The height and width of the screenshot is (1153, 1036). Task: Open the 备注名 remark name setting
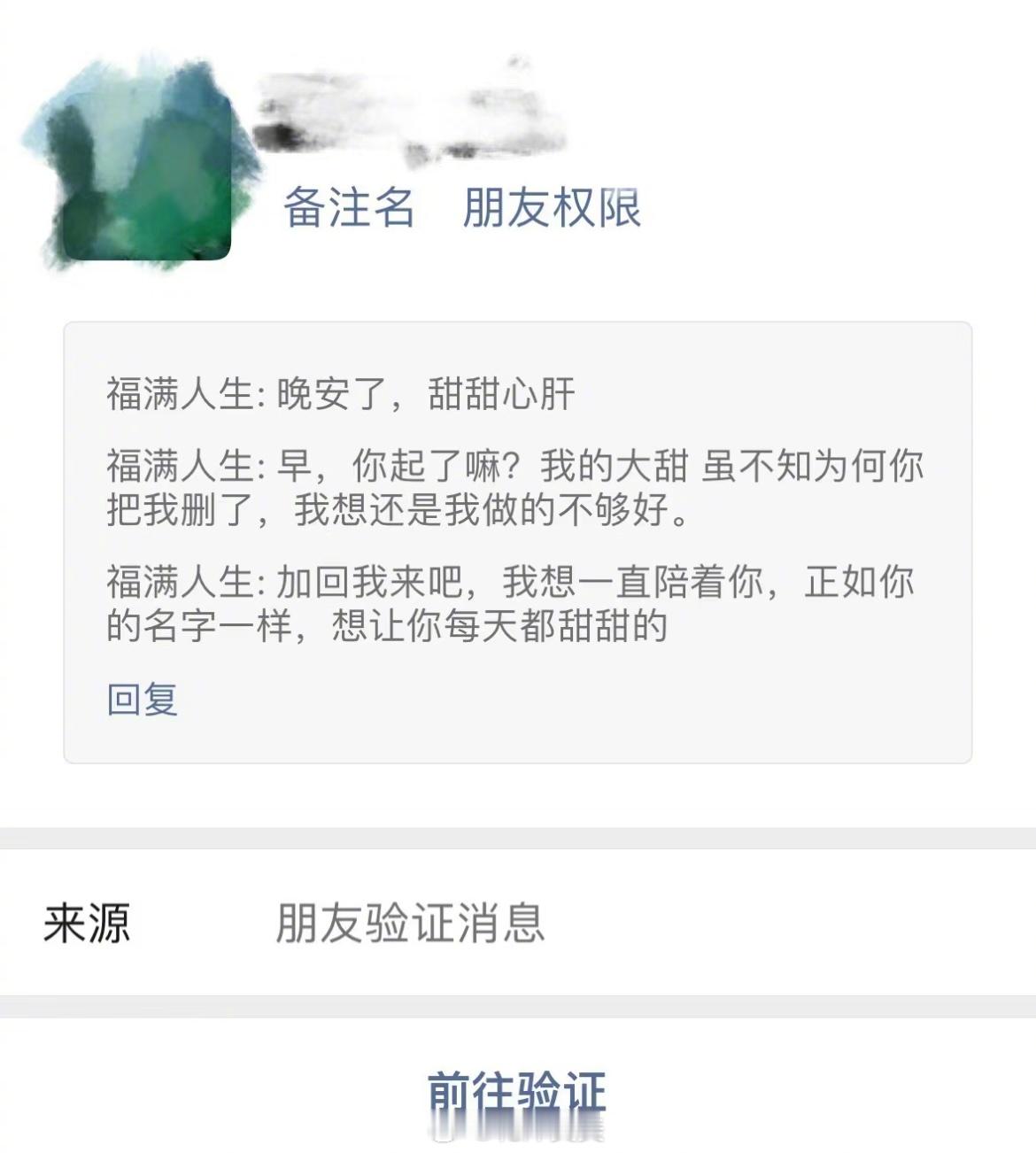[349, 208]
